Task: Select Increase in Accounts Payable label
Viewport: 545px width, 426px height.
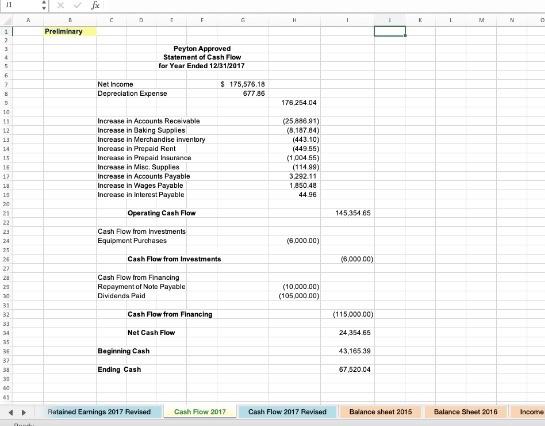Action: (x=144, y=177)
